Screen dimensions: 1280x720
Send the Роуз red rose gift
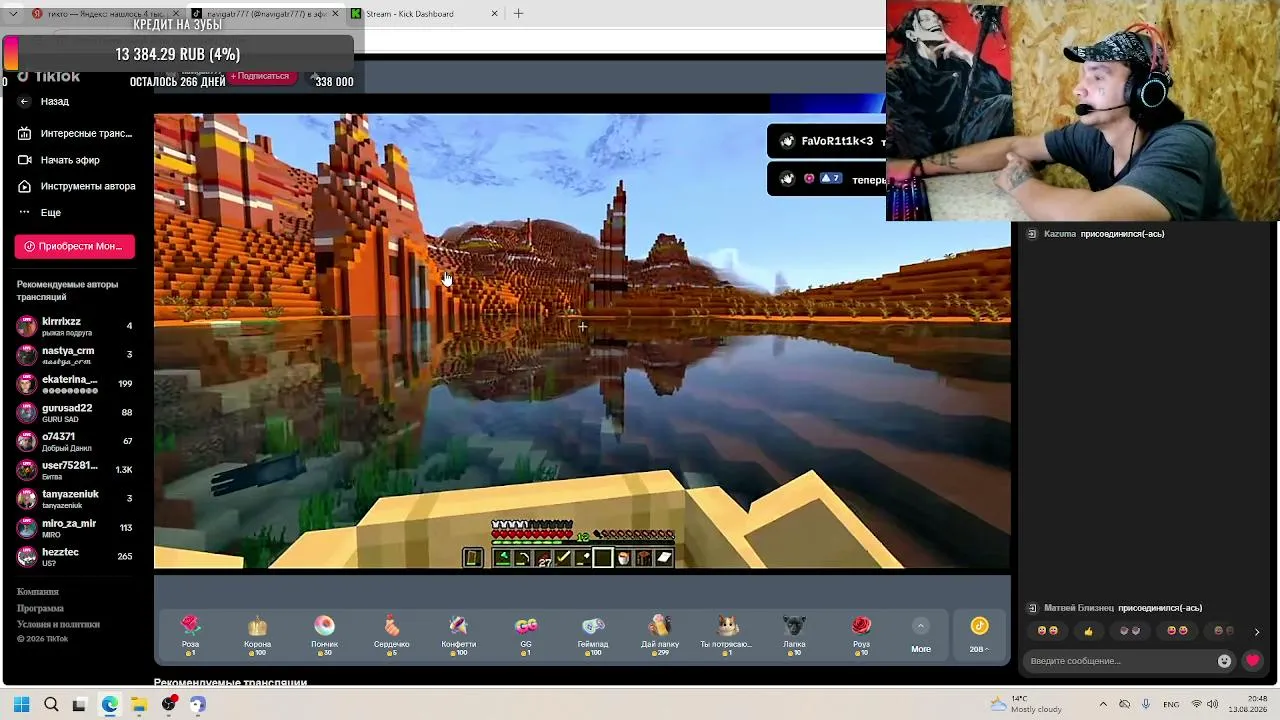pos(861,634)
